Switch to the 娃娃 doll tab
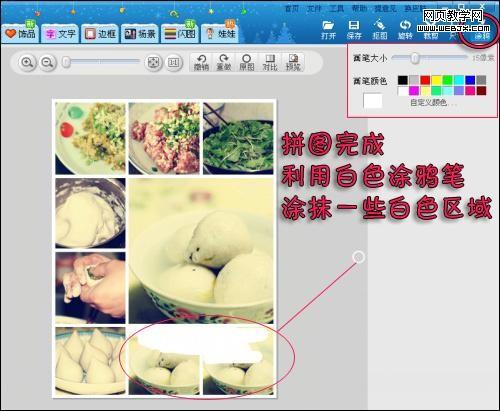Screen dimensions: 500x411 pyautogui.click(x=220, y=34)
